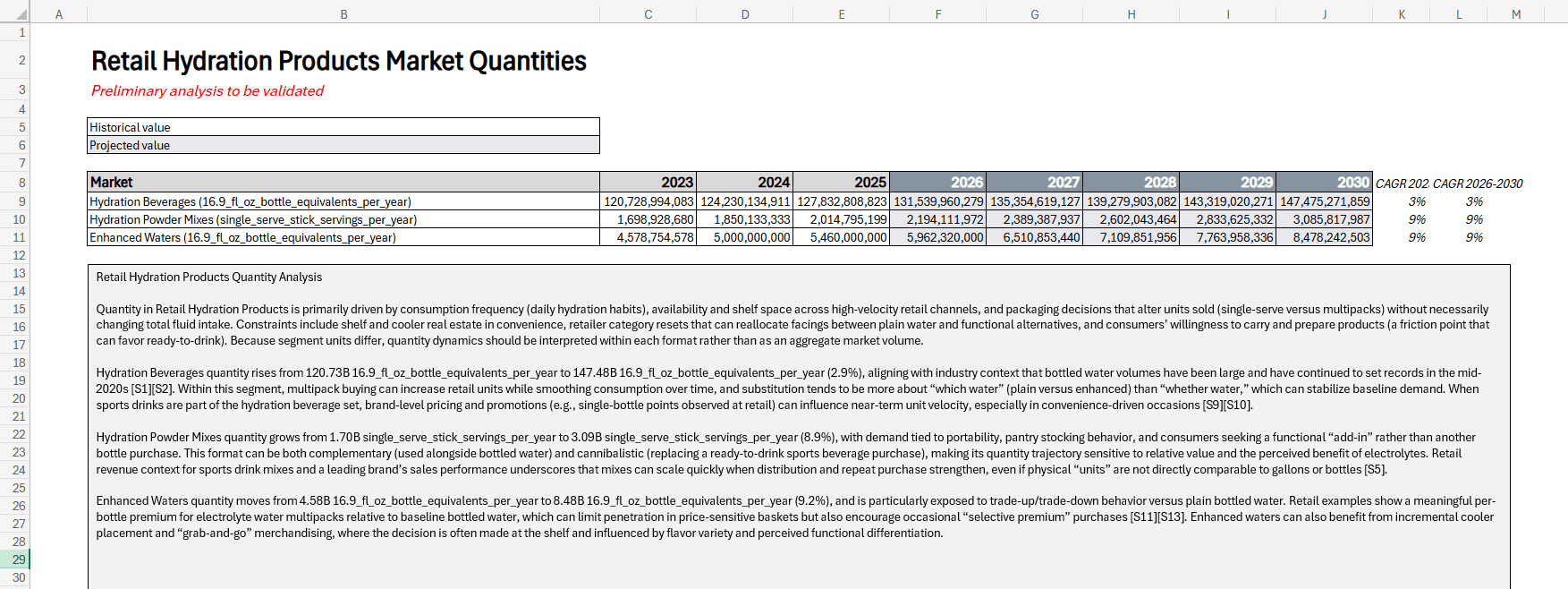
Task: Click cell value 3,085,817,987
Action: click(x=1324, y=219)
